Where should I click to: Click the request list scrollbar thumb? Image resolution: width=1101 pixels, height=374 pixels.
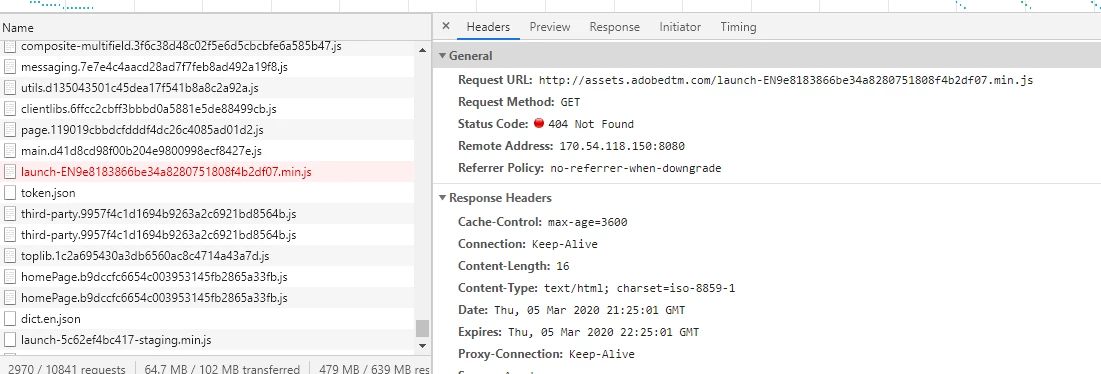[422, 328]
